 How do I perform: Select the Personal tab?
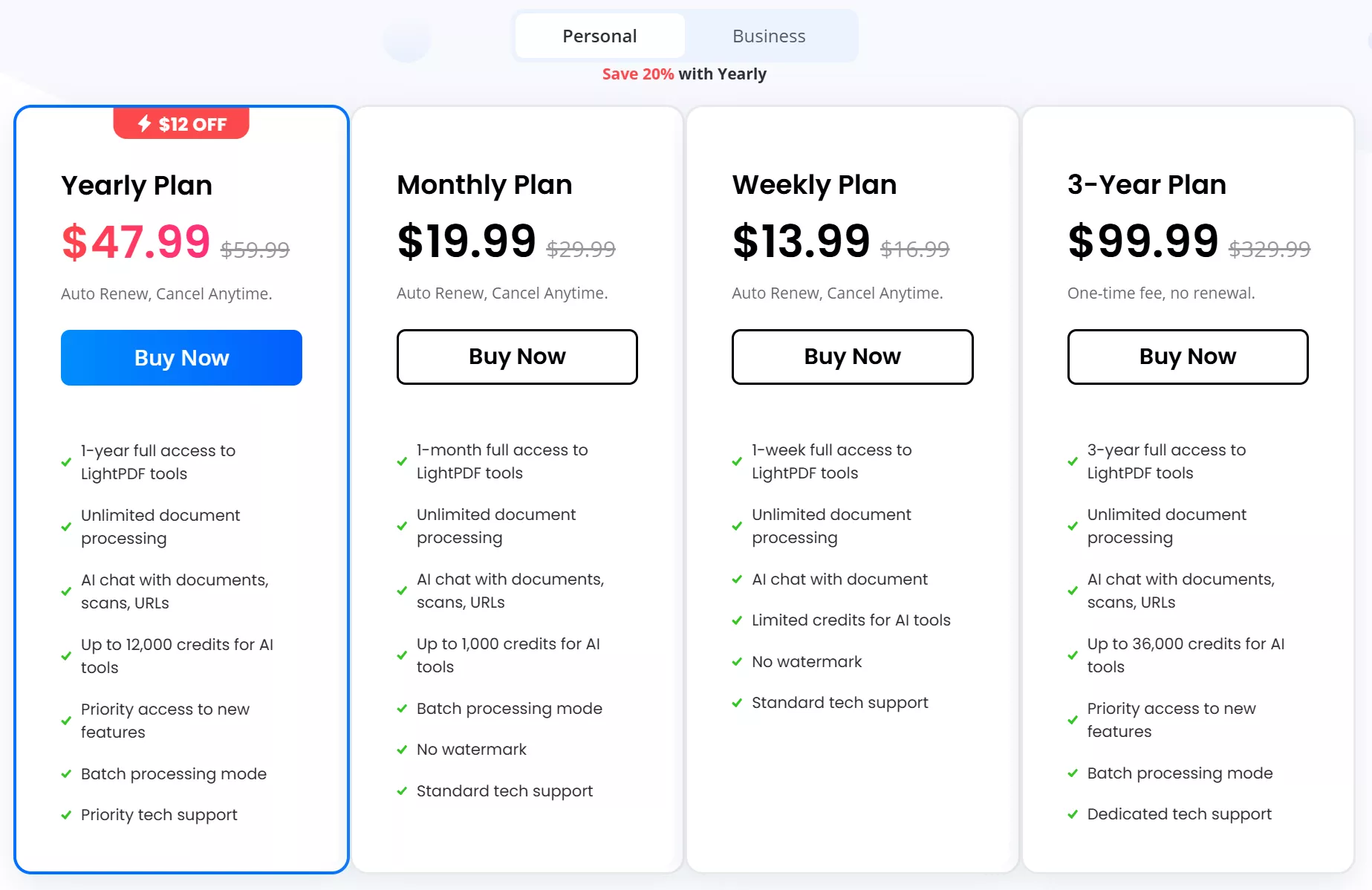coord(599,36)
